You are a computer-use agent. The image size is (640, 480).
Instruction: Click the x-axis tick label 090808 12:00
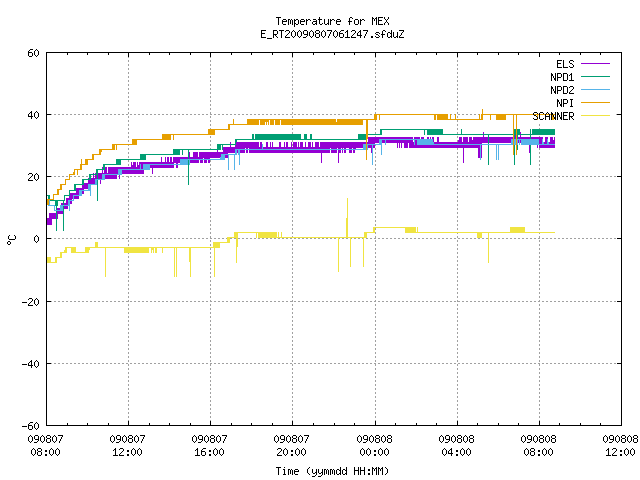coord(620,446)
